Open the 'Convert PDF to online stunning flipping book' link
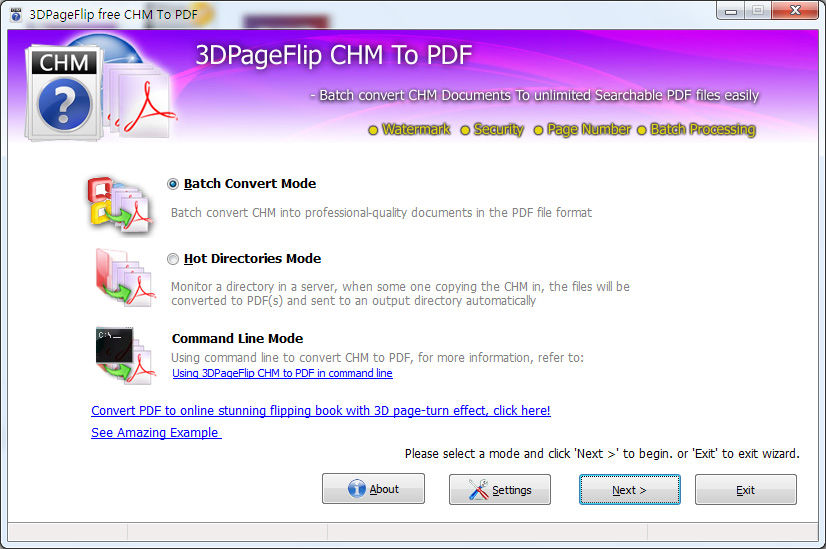This screenshot has width=826, height=549. point(321,410)
